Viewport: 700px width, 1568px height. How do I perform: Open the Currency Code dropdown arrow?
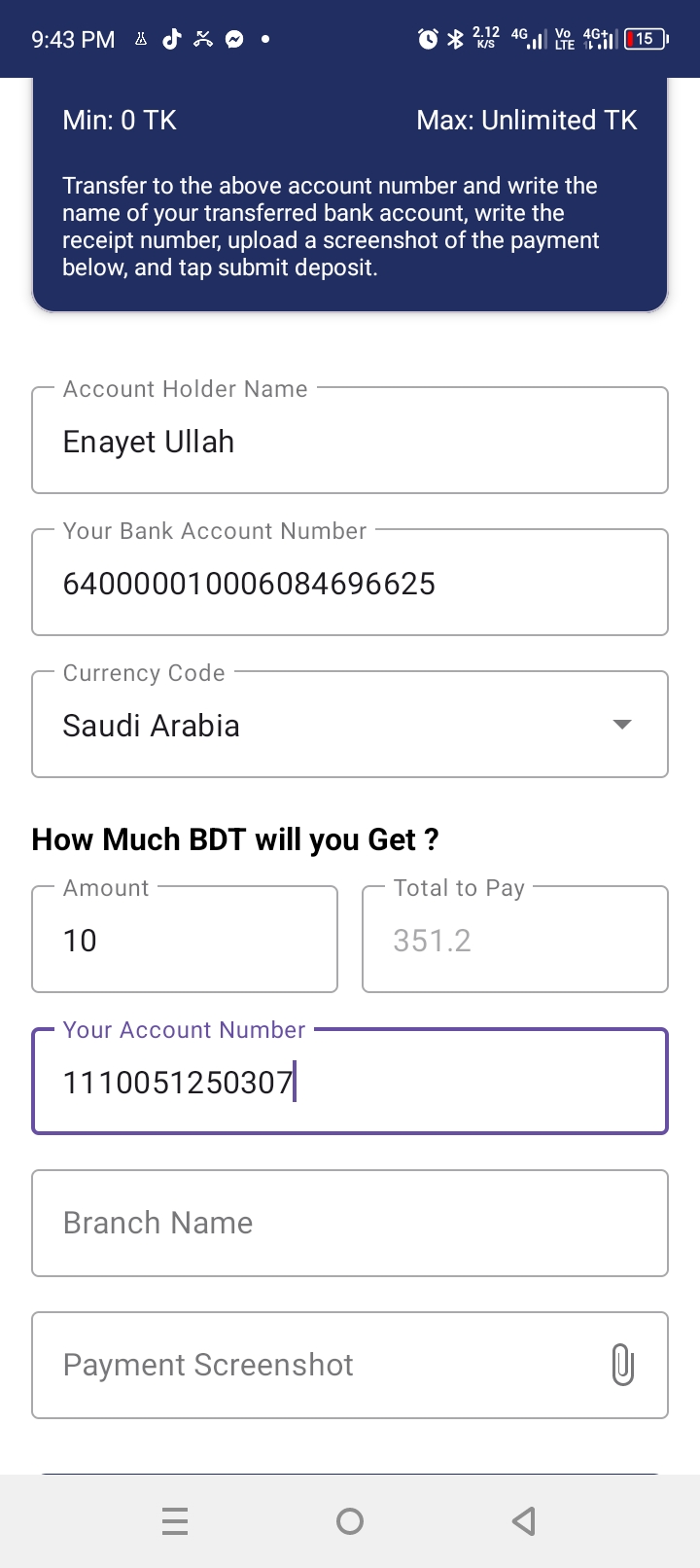622,725
